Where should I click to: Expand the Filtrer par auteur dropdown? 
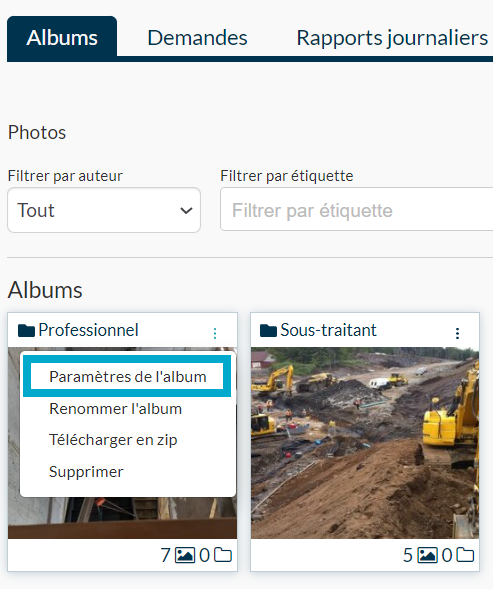pos(104,210)
